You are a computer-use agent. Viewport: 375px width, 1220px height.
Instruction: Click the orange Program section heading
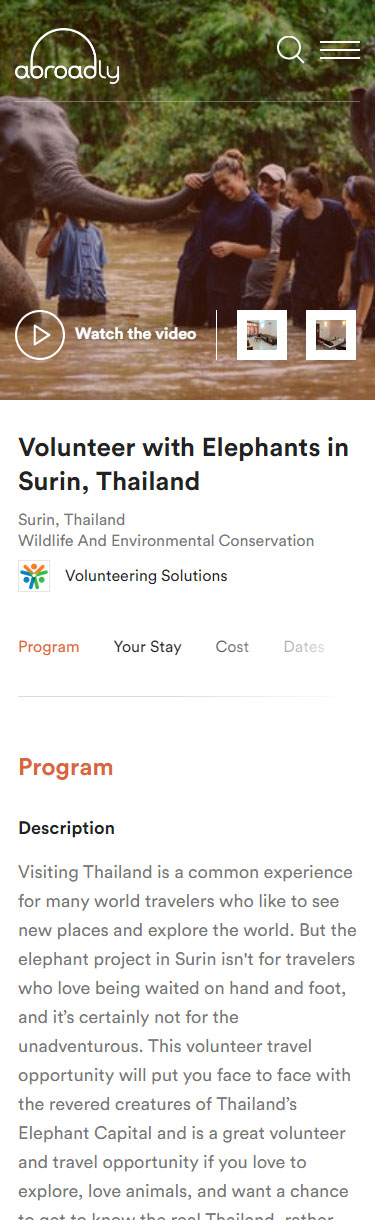[66, 768]
